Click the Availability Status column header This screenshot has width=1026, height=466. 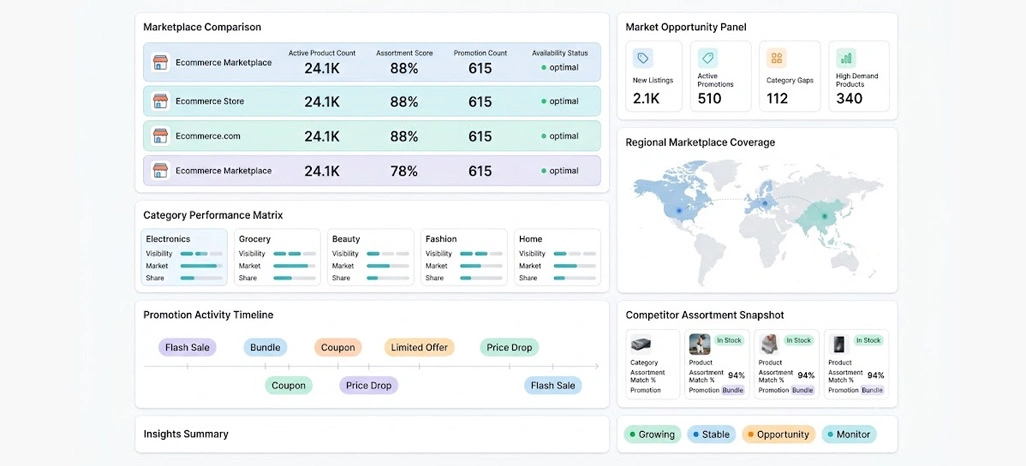coord(559,53)
